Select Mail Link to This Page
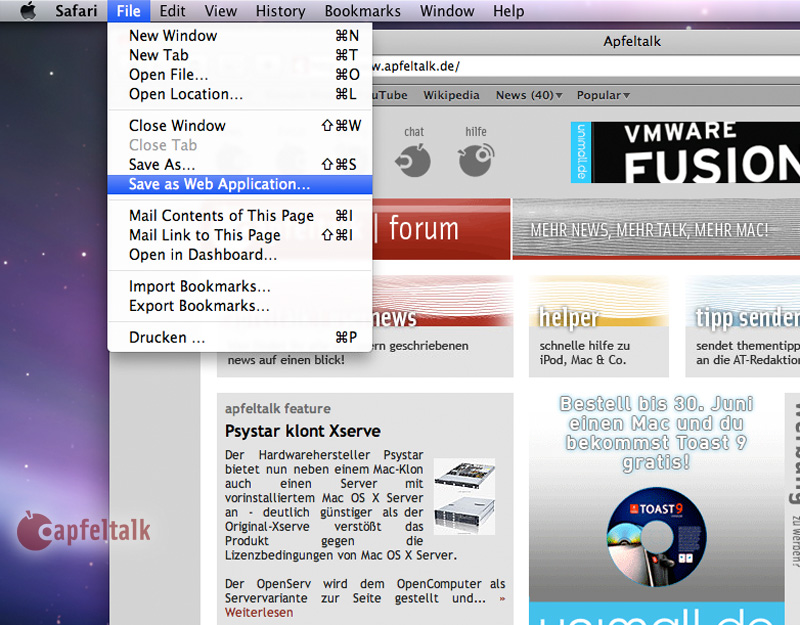800x625 pixels. [x=240, y=235]
